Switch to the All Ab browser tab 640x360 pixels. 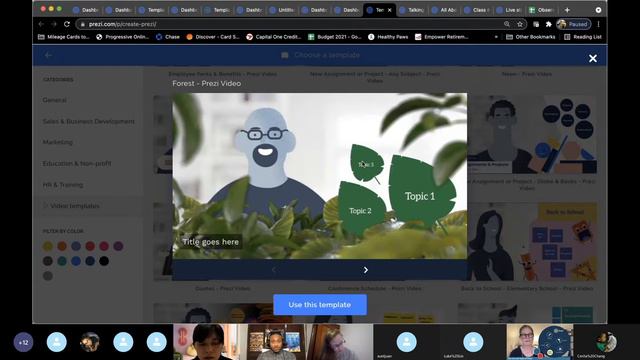[x=444, y=10]
